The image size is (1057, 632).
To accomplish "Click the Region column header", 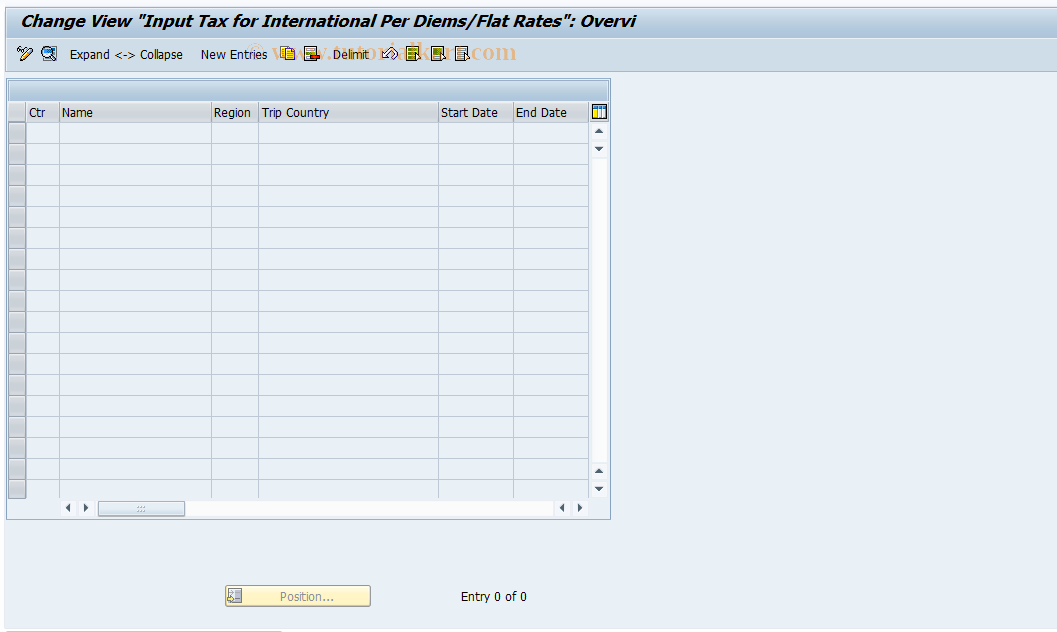I will pos(235,113).
